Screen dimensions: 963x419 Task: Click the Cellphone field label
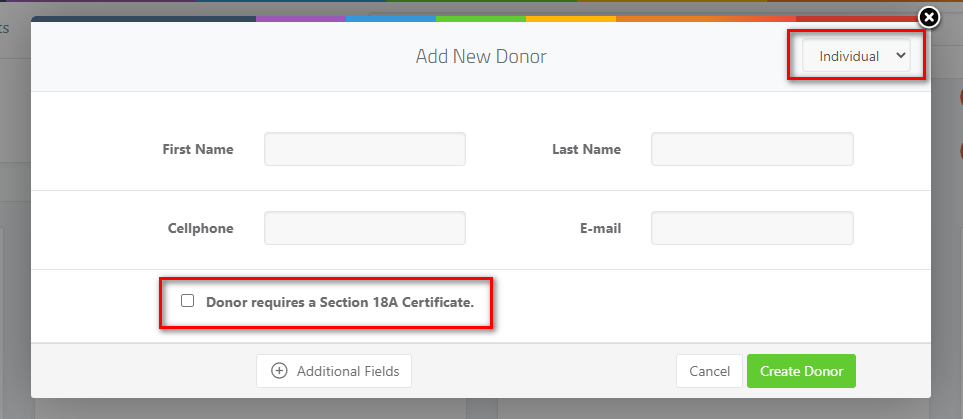(201, 229)
